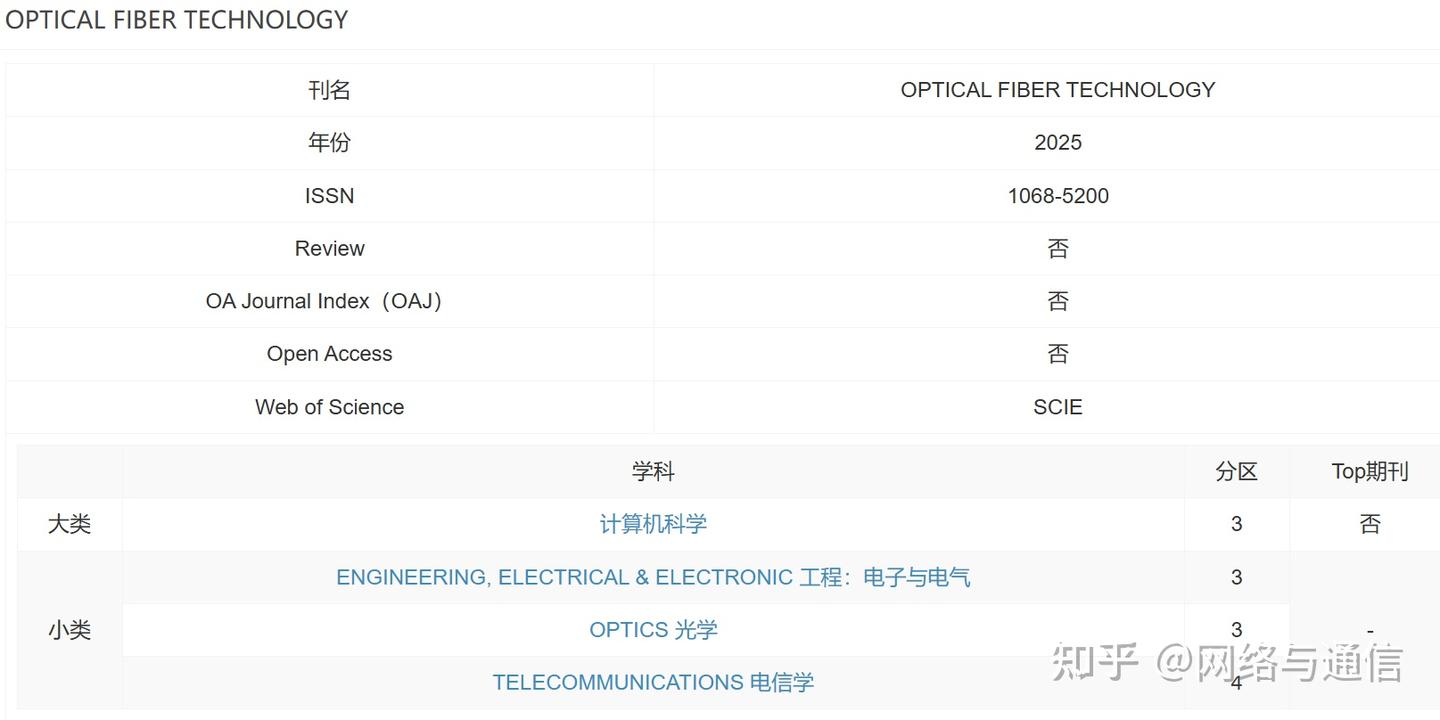The width and height of the screenshot is (1440, 720).
Task: Select the ISSN value 1068-5200
Action: [x=1058, y=196]
